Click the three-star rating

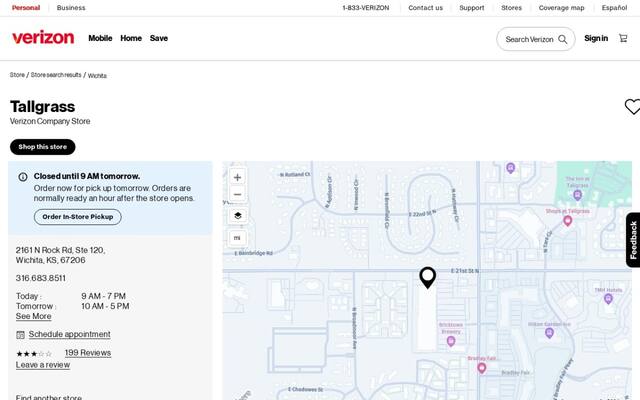click(34, 353)
